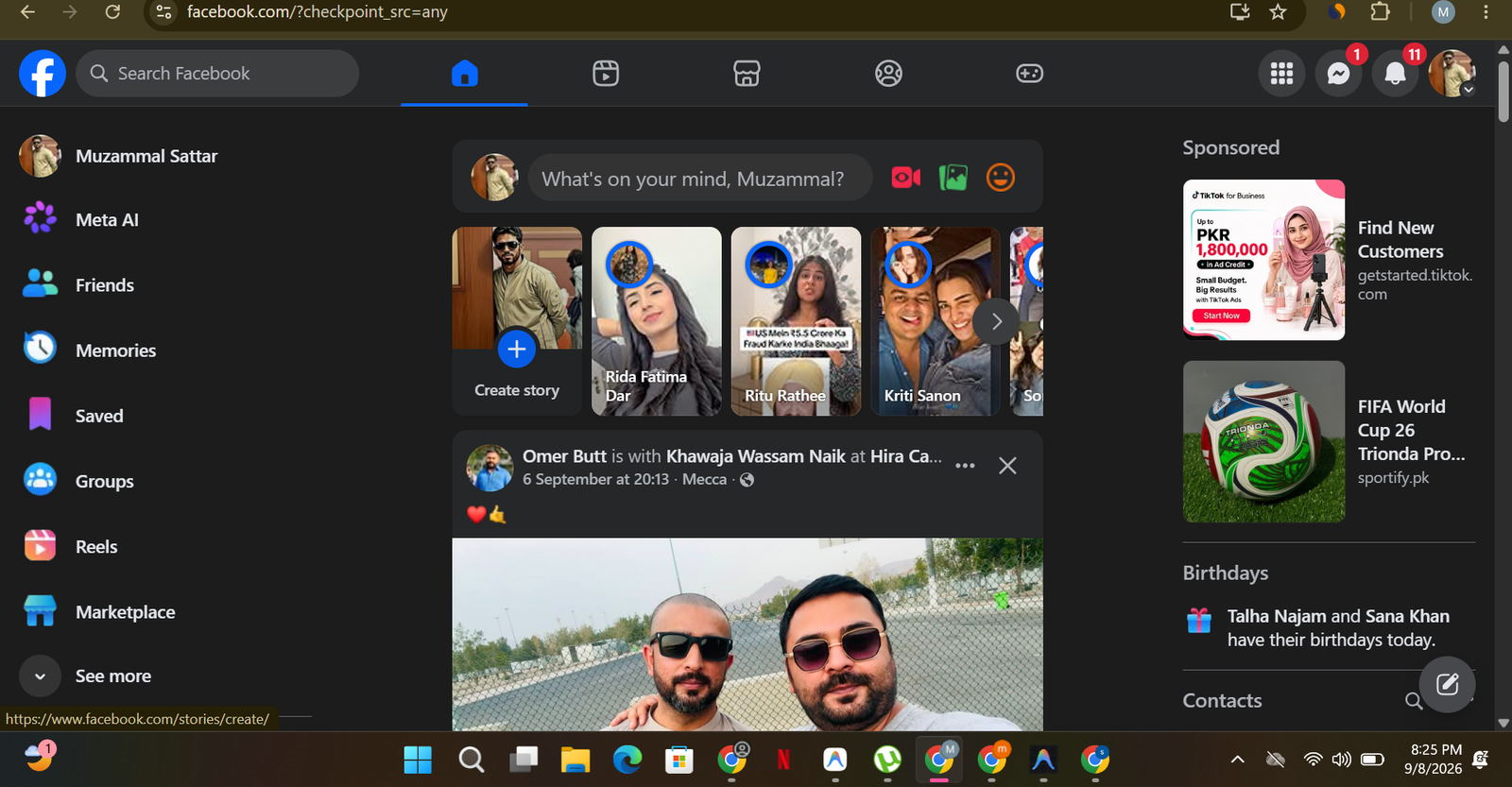Go to the Marketplace tab in top navigation
This screenshot has height=787, width=1512.
(x=747, y=74)
